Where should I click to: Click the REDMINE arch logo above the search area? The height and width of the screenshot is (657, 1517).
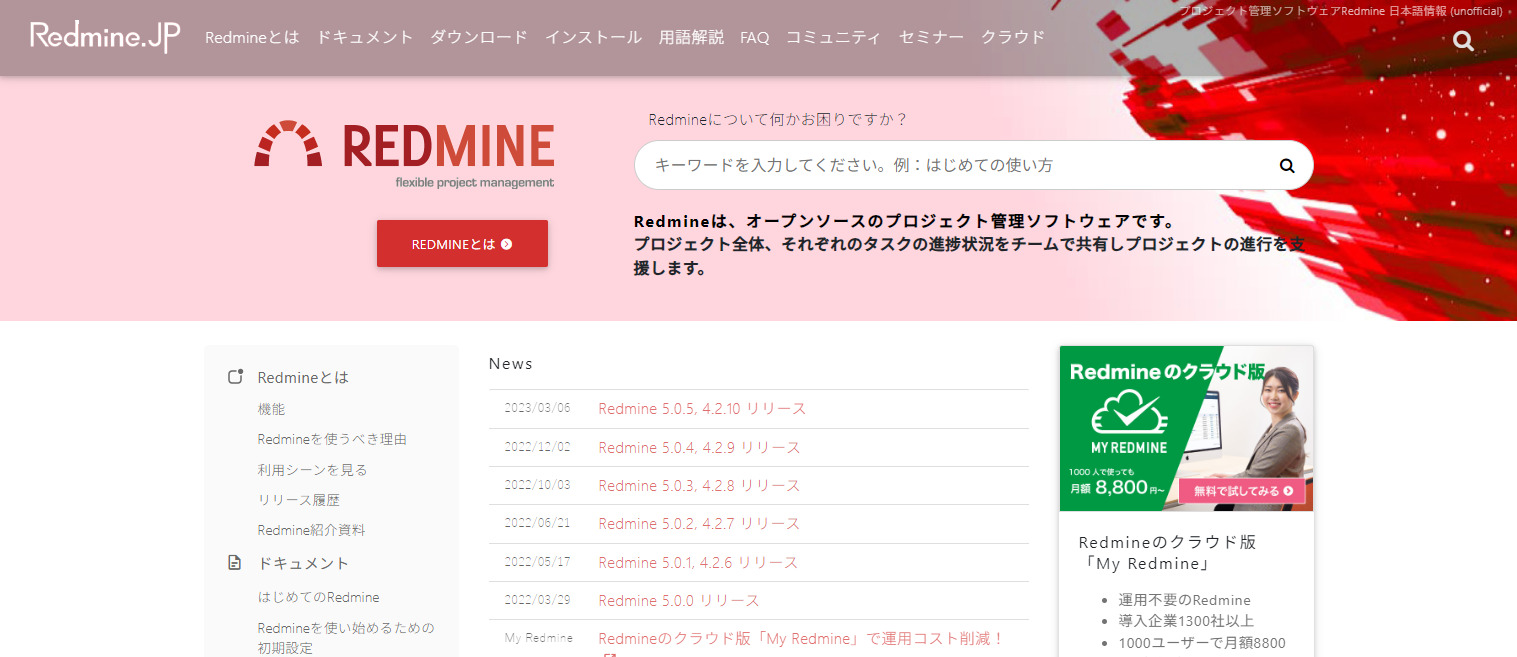(288, 145)
